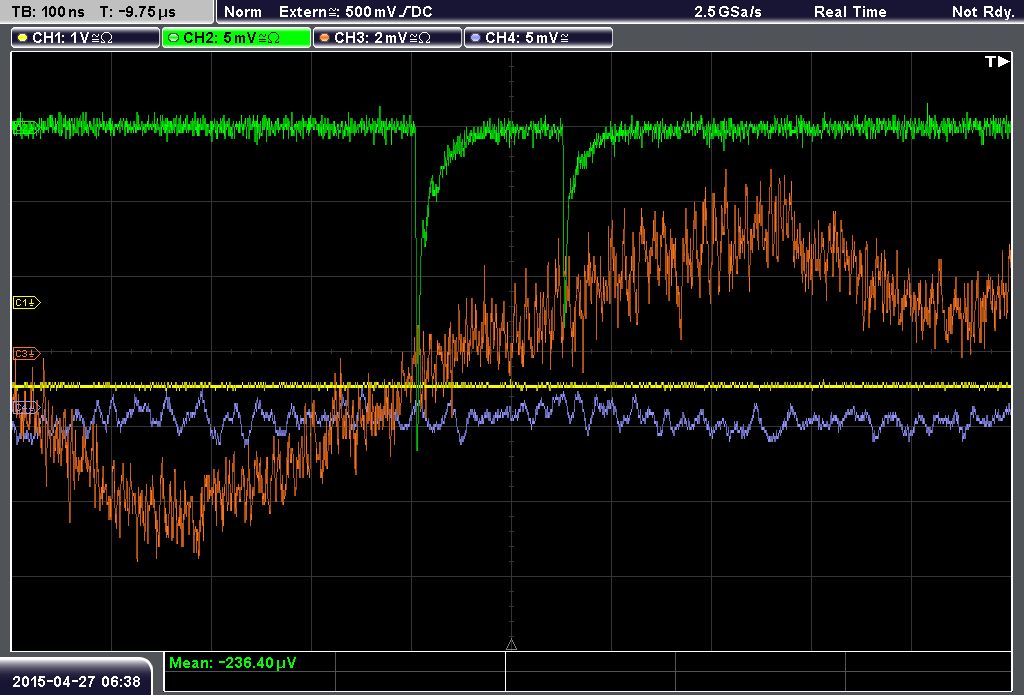Click the 'TB: 100 ns' timebase readout

pyautogui.click(x=48, y=12)
